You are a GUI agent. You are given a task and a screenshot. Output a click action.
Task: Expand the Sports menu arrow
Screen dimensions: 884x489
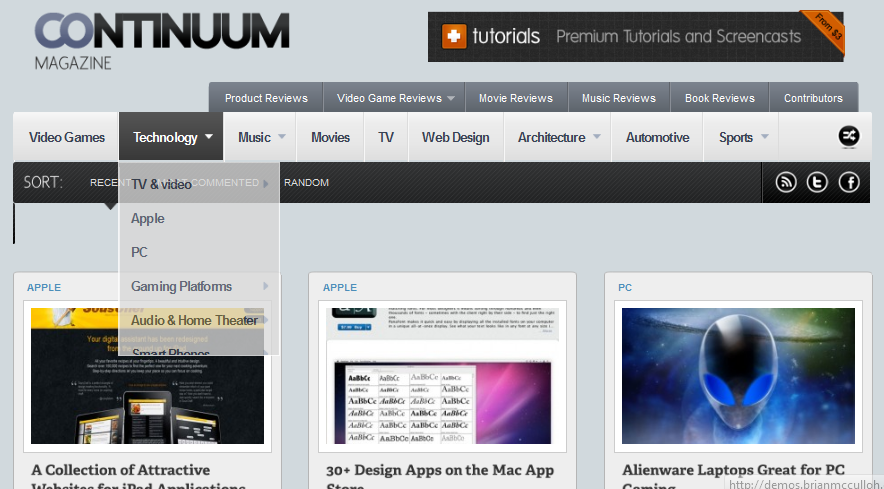tap(764, 136)
